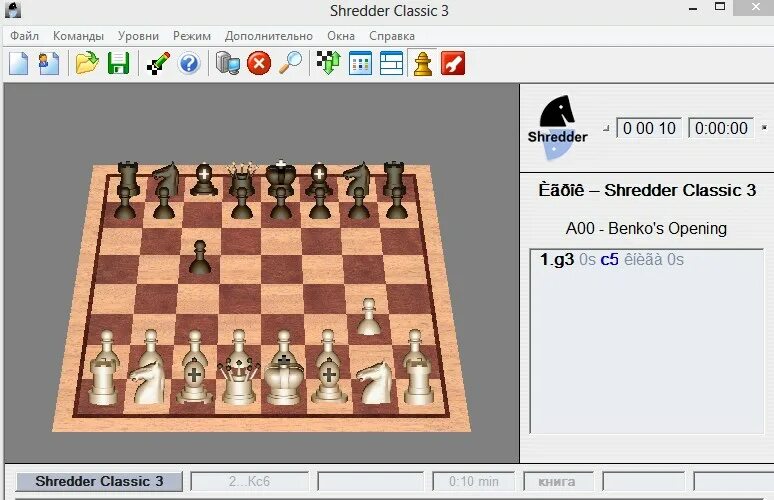Viewport: 774px width, 500px height.
Task: Maximize the Shredder Classic 3 window
Action: [720, 7]
